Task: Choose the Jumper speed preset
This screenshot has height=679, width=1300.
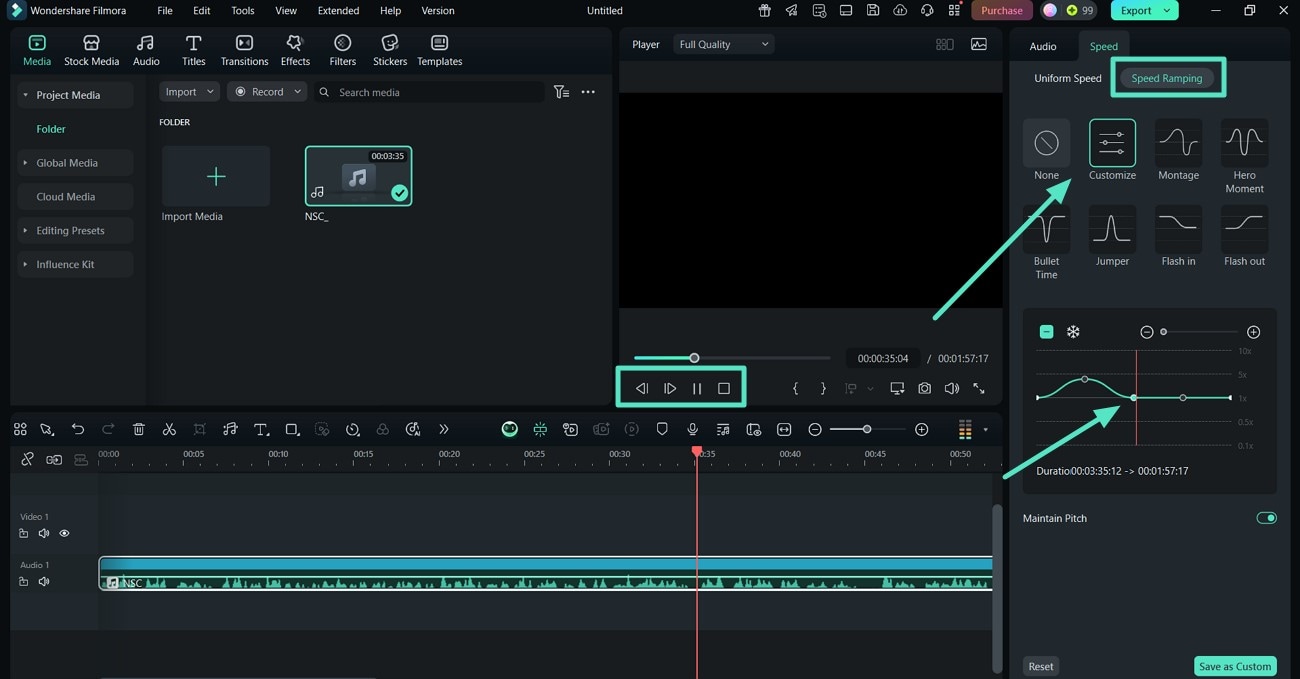Action: tap(1112, 236)
